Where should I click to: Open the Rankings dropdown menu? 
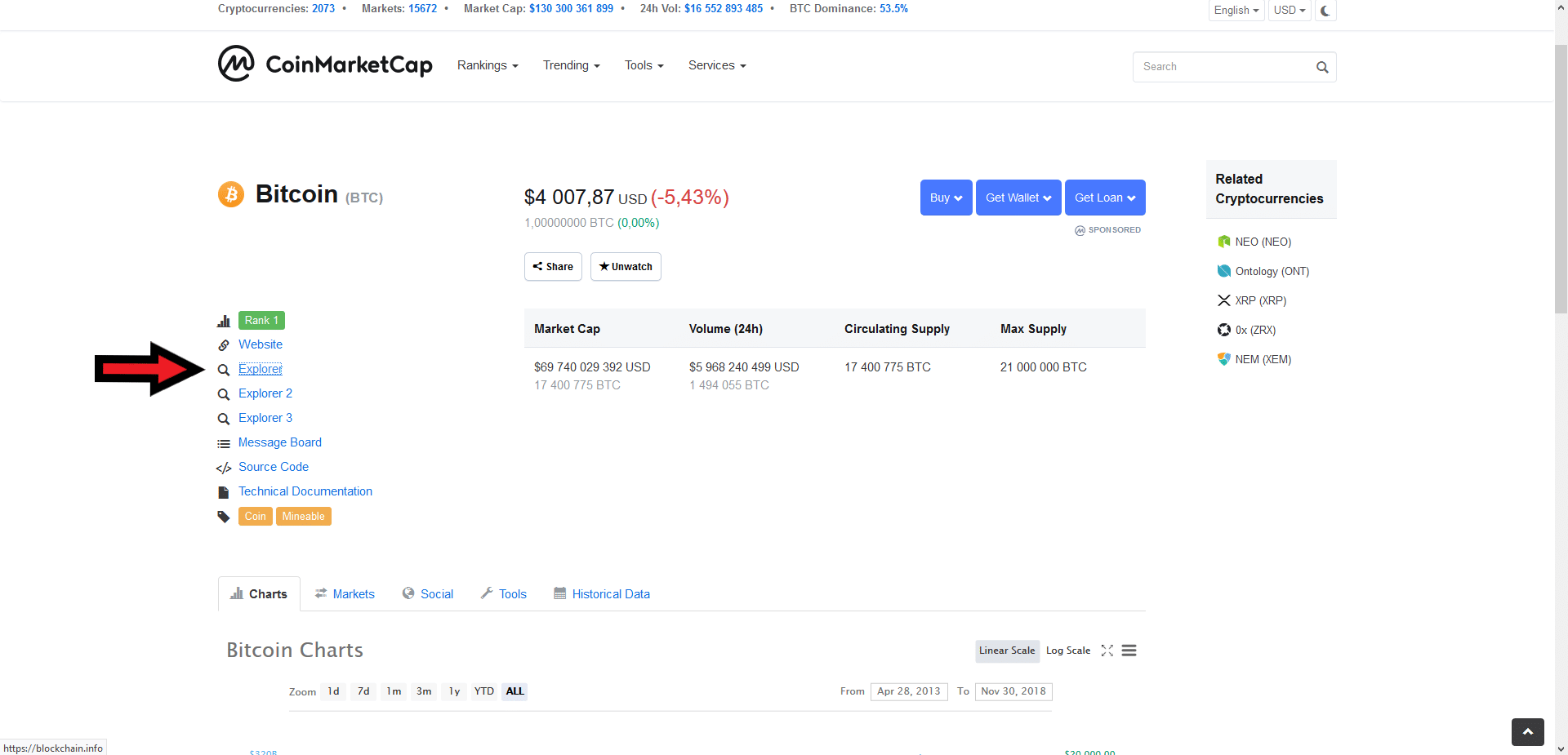(x=488, y=65)
